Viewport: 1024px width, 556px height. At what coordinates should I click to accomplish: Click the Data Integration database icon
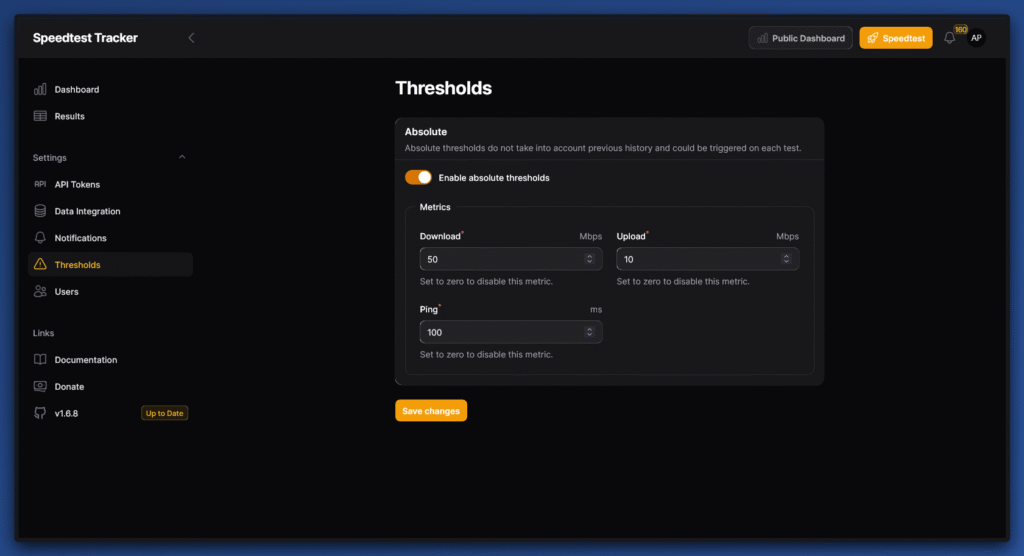click(x=40, y=211)
